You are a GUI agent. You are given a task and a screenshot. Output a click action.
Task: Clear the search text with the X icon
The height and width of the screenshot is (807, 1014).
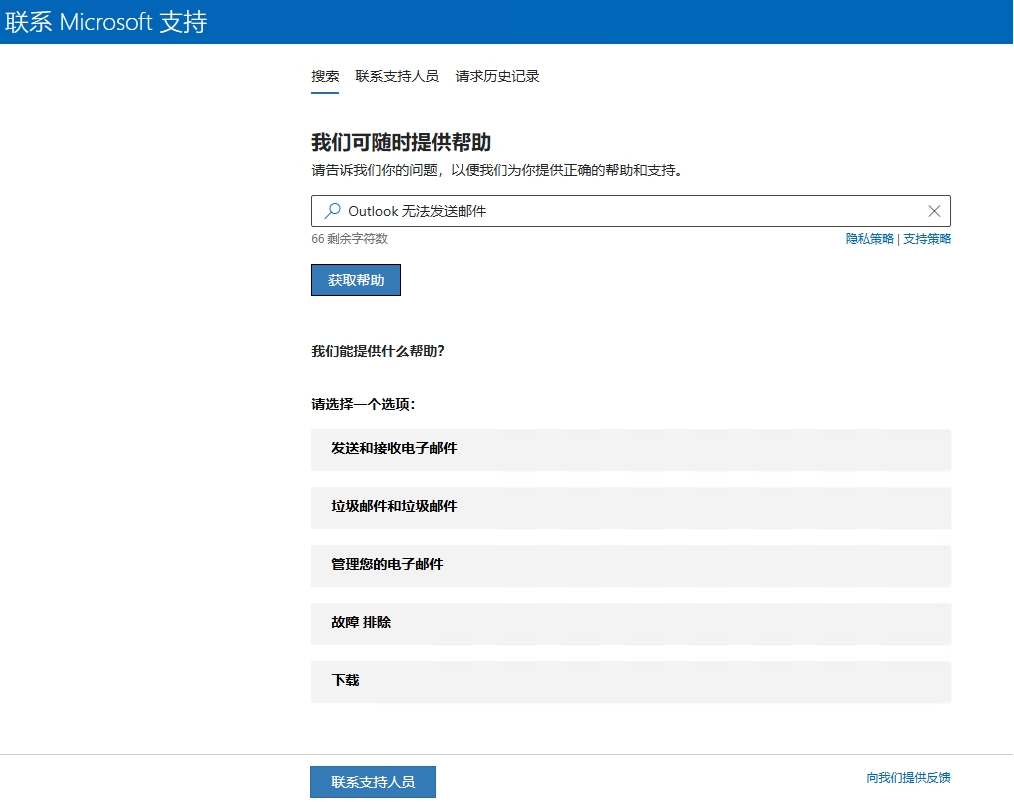(934, 211)
